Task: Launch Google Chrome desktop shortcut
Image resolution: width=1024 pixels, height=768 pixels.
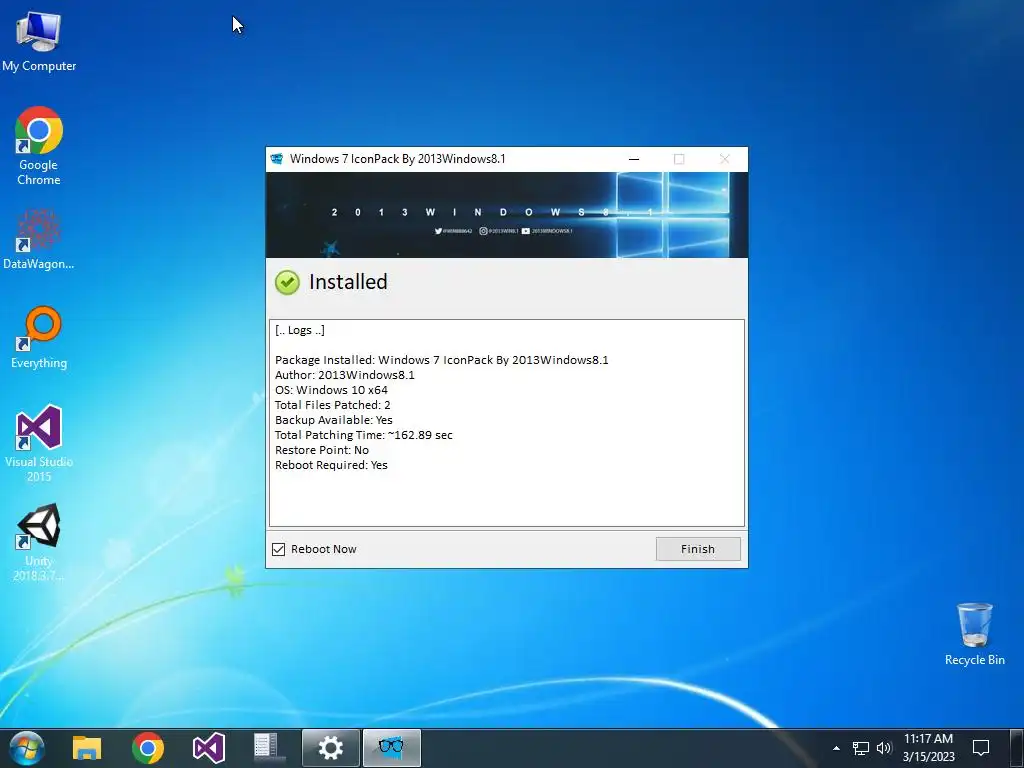Action: pos(39,146)
